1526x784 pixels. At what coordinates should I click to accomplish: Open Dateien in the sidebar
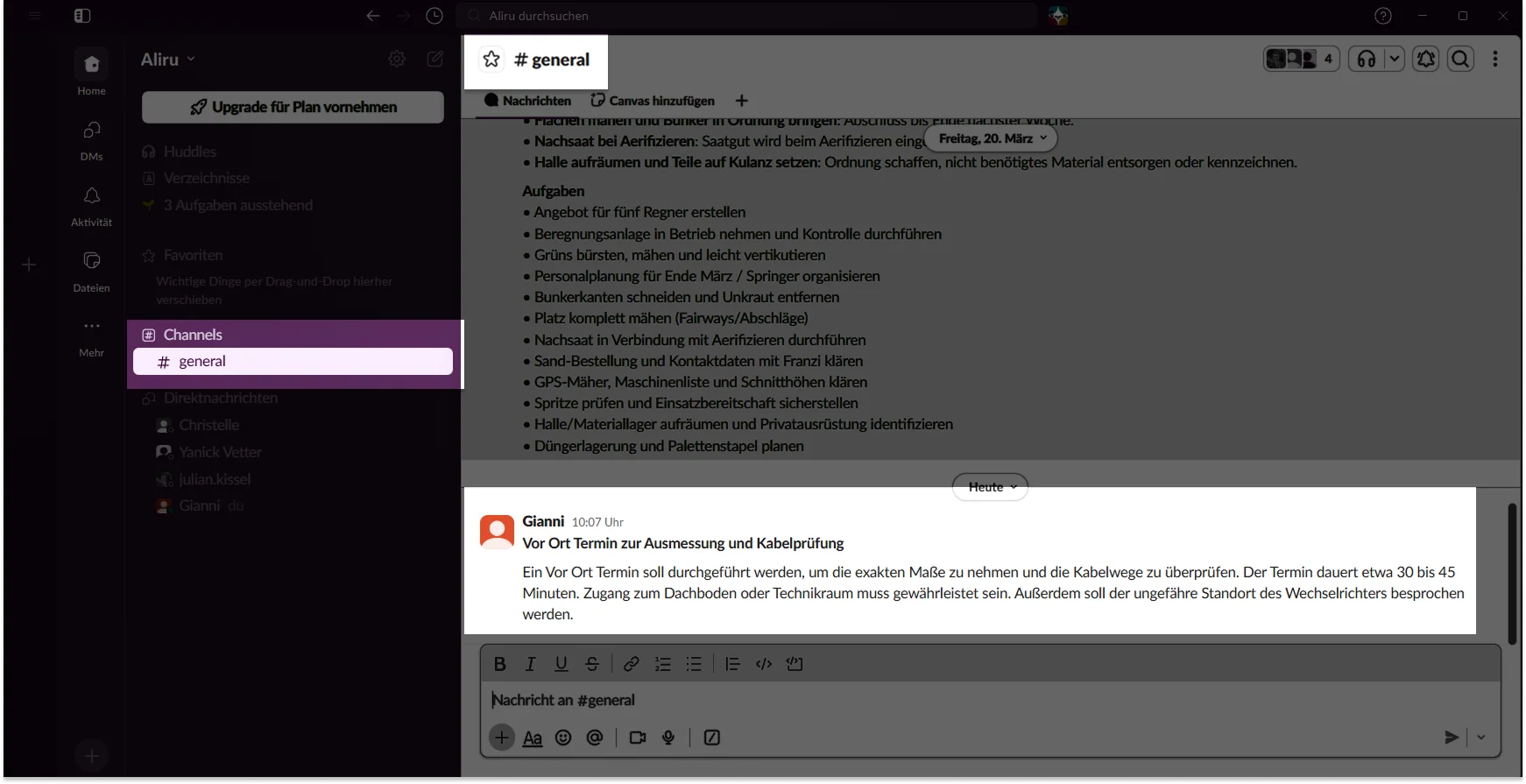tap(91, 272)
